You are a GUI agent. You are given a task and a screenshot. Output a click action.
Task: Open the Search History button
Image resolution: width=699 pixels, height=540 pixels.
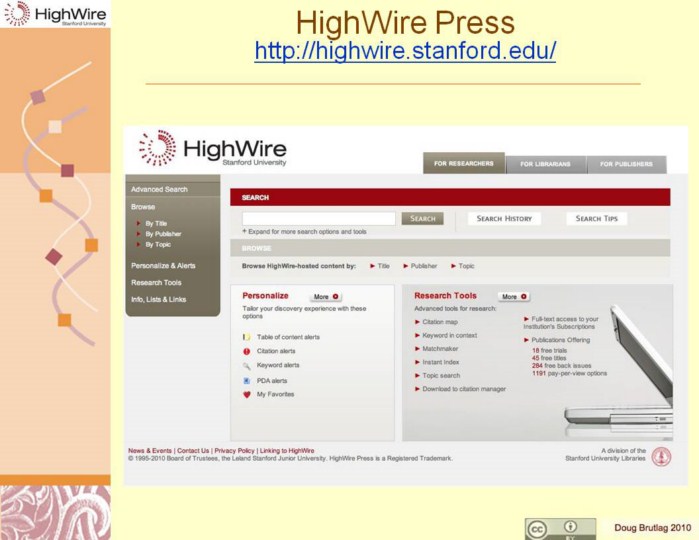(x=504, y=218)
